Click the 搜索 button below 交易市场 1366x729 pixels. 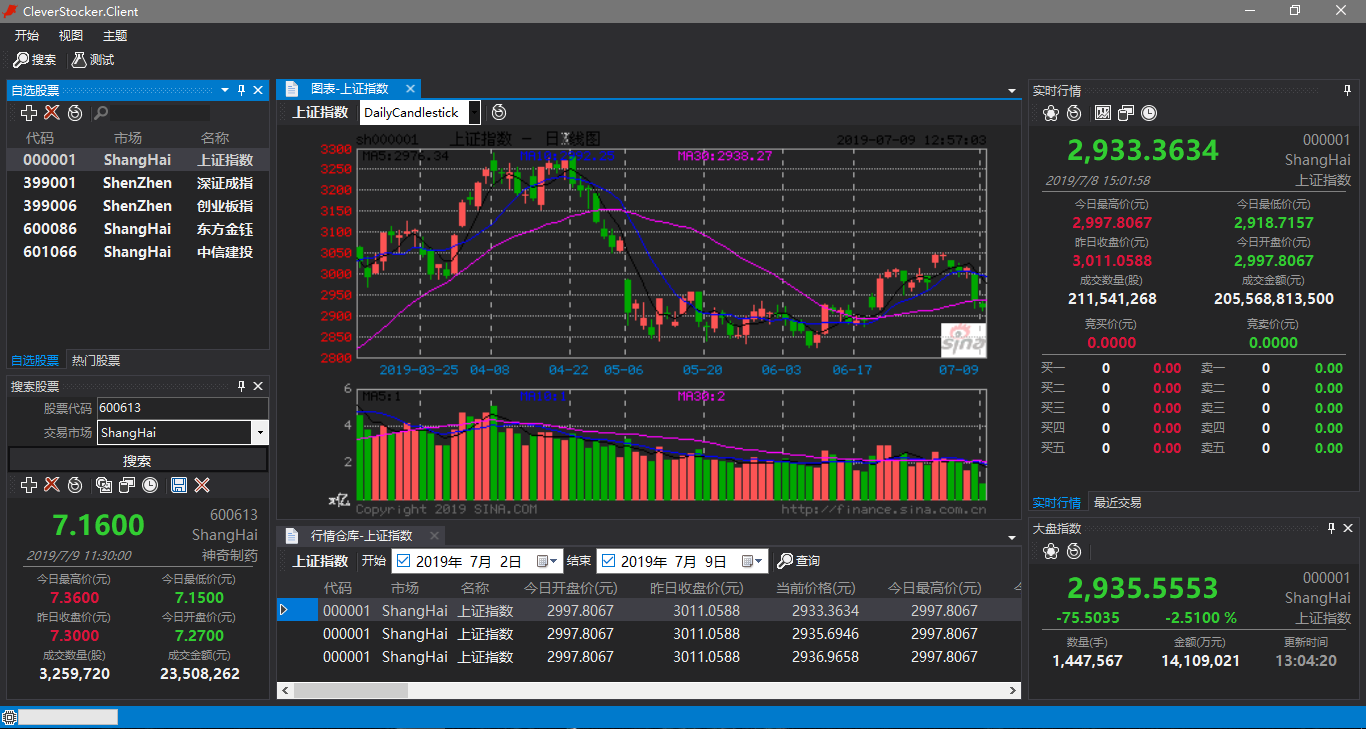[x=138, y=460]
